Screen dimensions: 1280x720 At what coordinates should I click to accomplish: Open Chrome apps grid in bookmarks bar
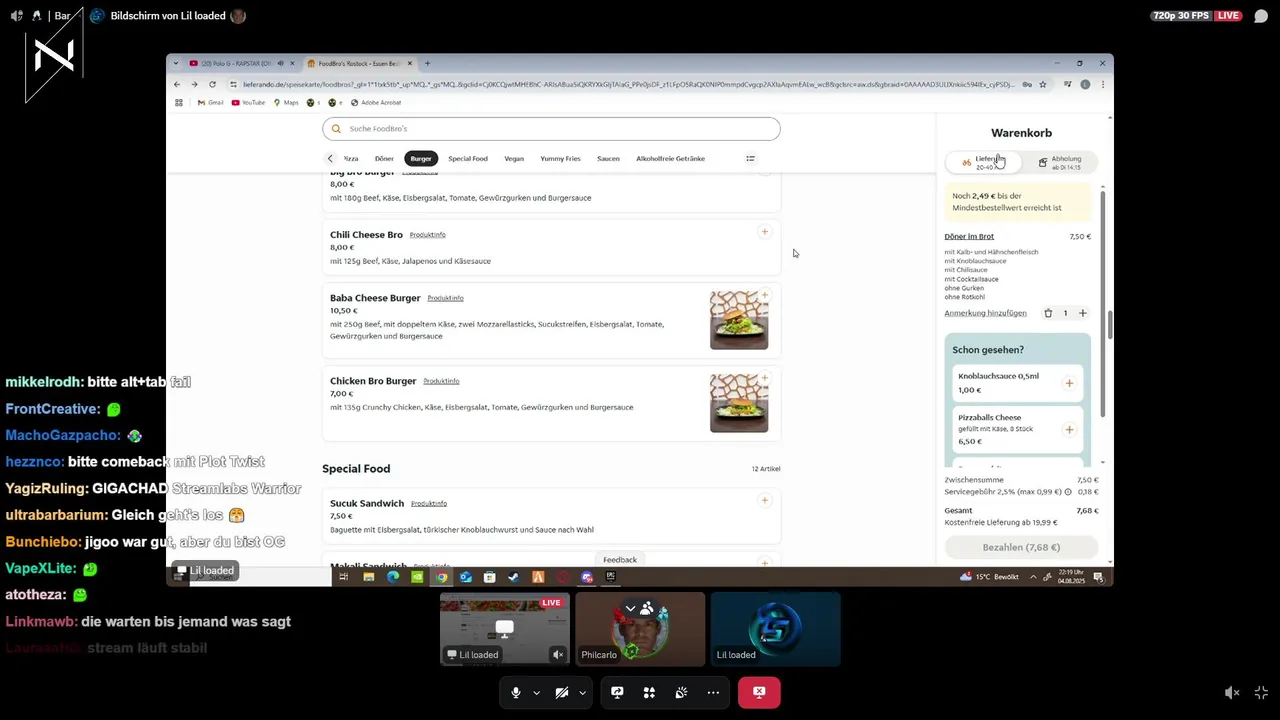[179, 102]
